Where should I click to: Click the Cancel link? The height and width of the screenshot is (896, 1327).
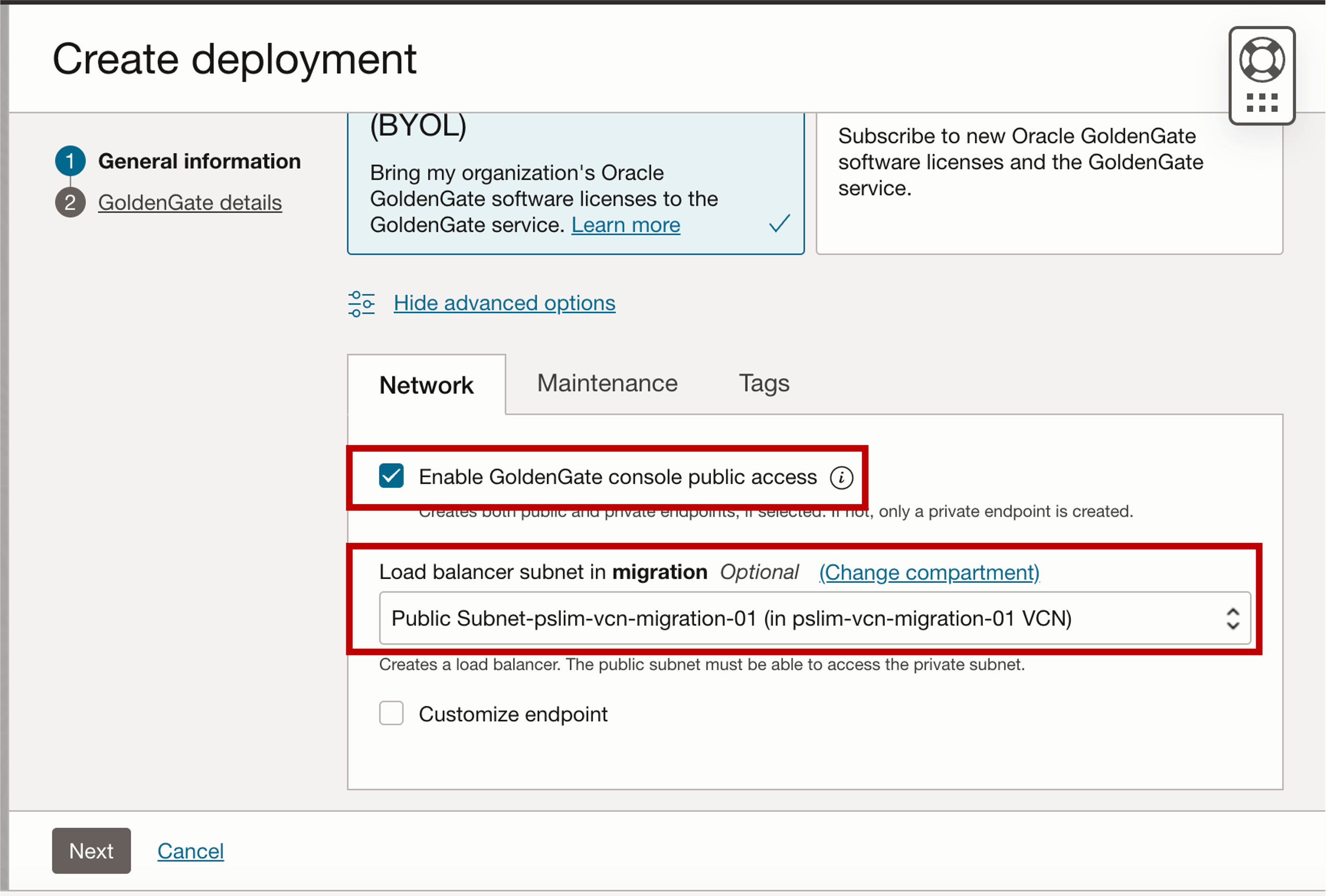(190, 851)
